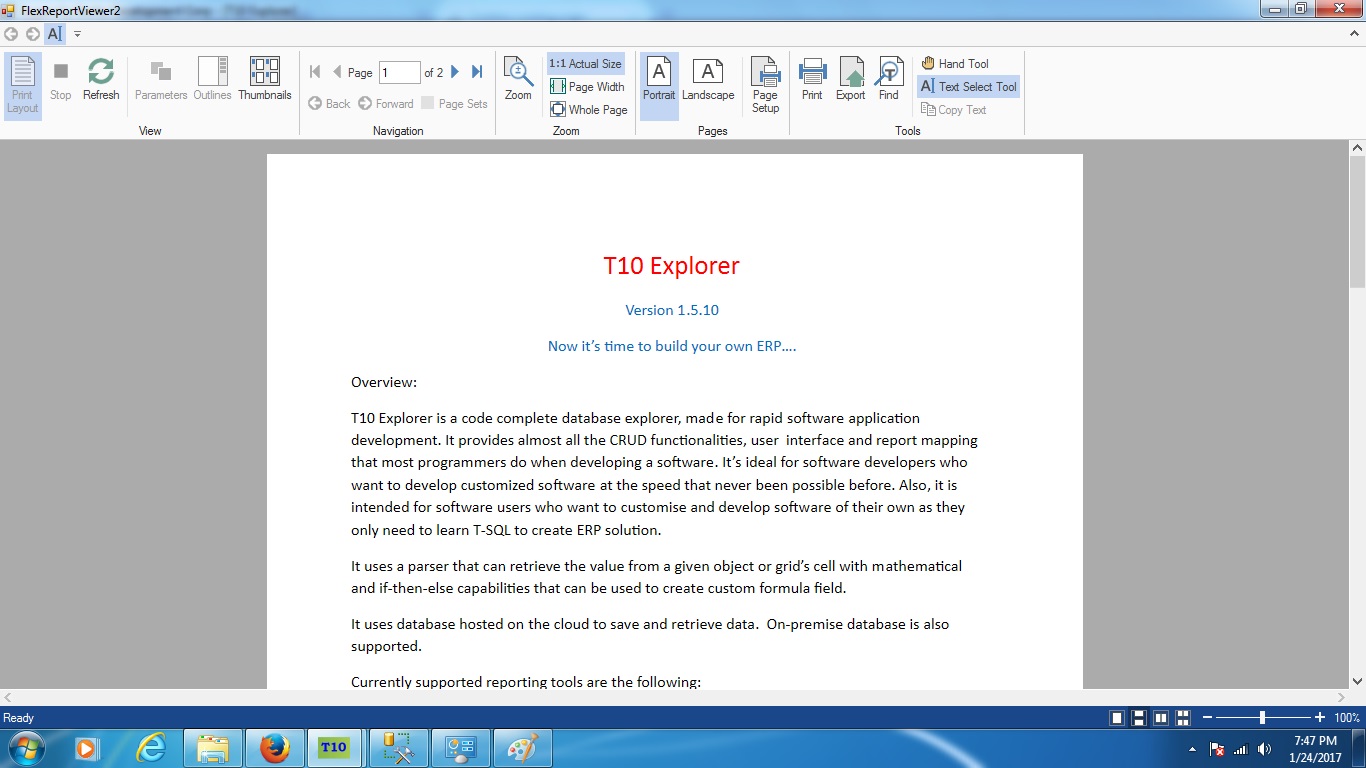Go to the next page
This screenshot has width=1366, height=768.
click(455, 72)
